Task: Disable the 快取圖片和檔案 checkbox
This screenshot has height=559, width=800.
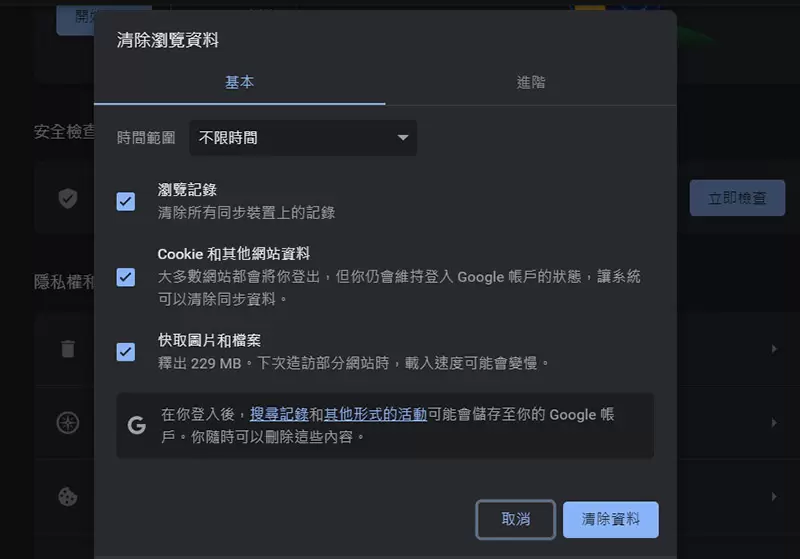Action: pyautogui.click(x=126, y=351)
